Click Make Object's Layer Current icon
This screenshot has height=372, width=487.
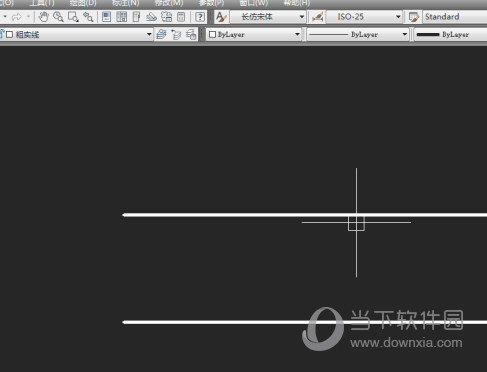[161, 34]
